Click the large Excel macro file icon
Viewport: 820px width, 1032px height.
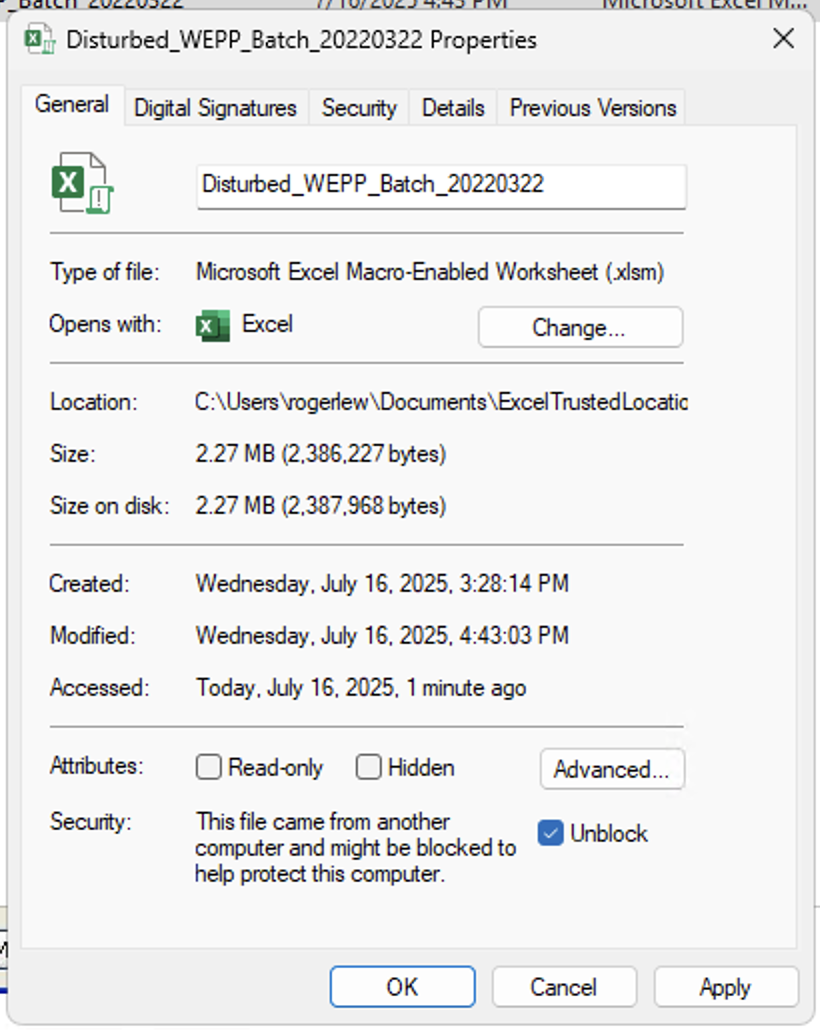pyautogui.click(x=82, y=183)
